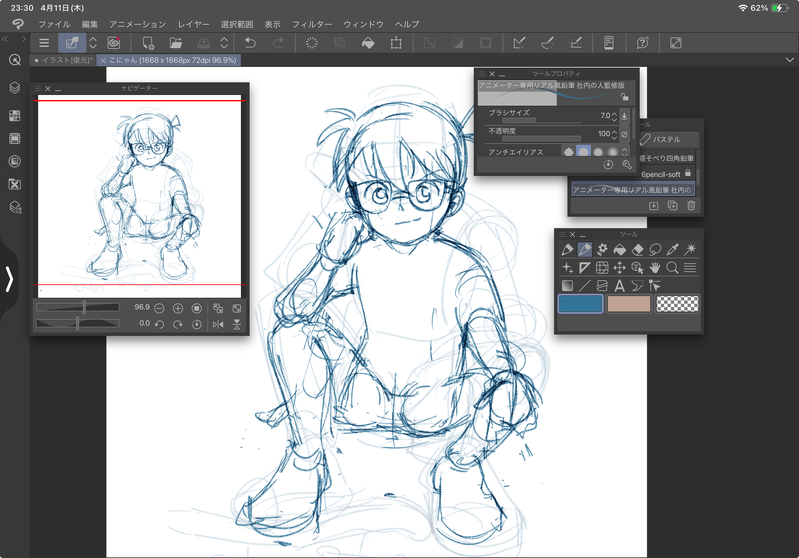Image resolution: width=799 pixels, height=558 pixels.
Task: Select the Hand pan tool
Action: pos(655,268)
